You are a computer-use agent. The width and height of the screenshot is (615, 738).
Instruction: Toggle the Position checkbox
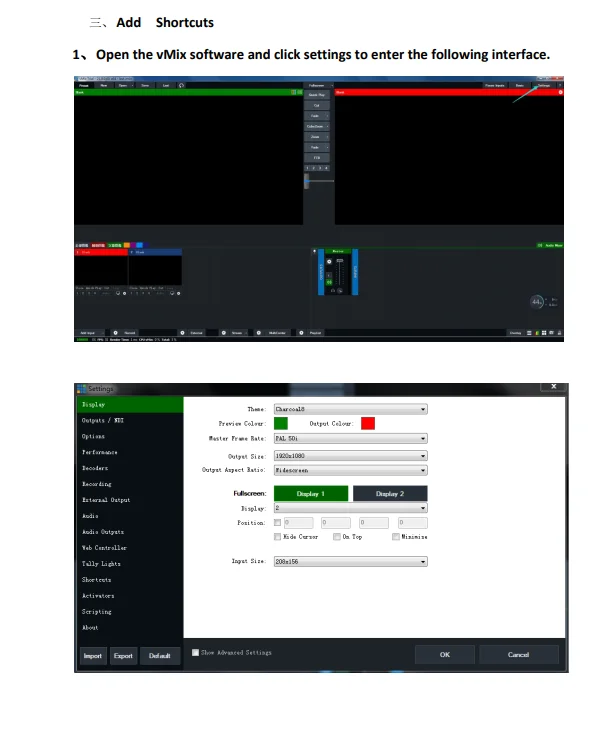pos(278,522)
